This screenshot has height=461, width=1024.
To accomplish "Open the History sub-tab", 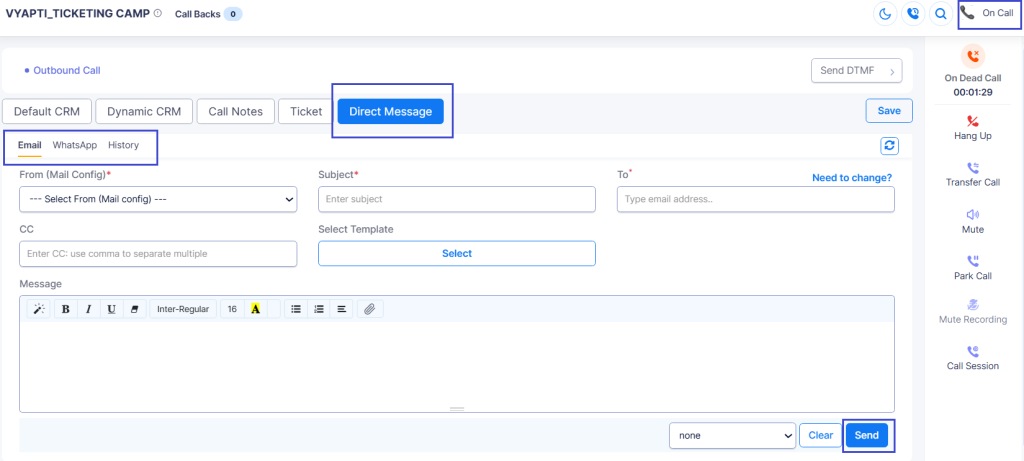I will 123,145.
